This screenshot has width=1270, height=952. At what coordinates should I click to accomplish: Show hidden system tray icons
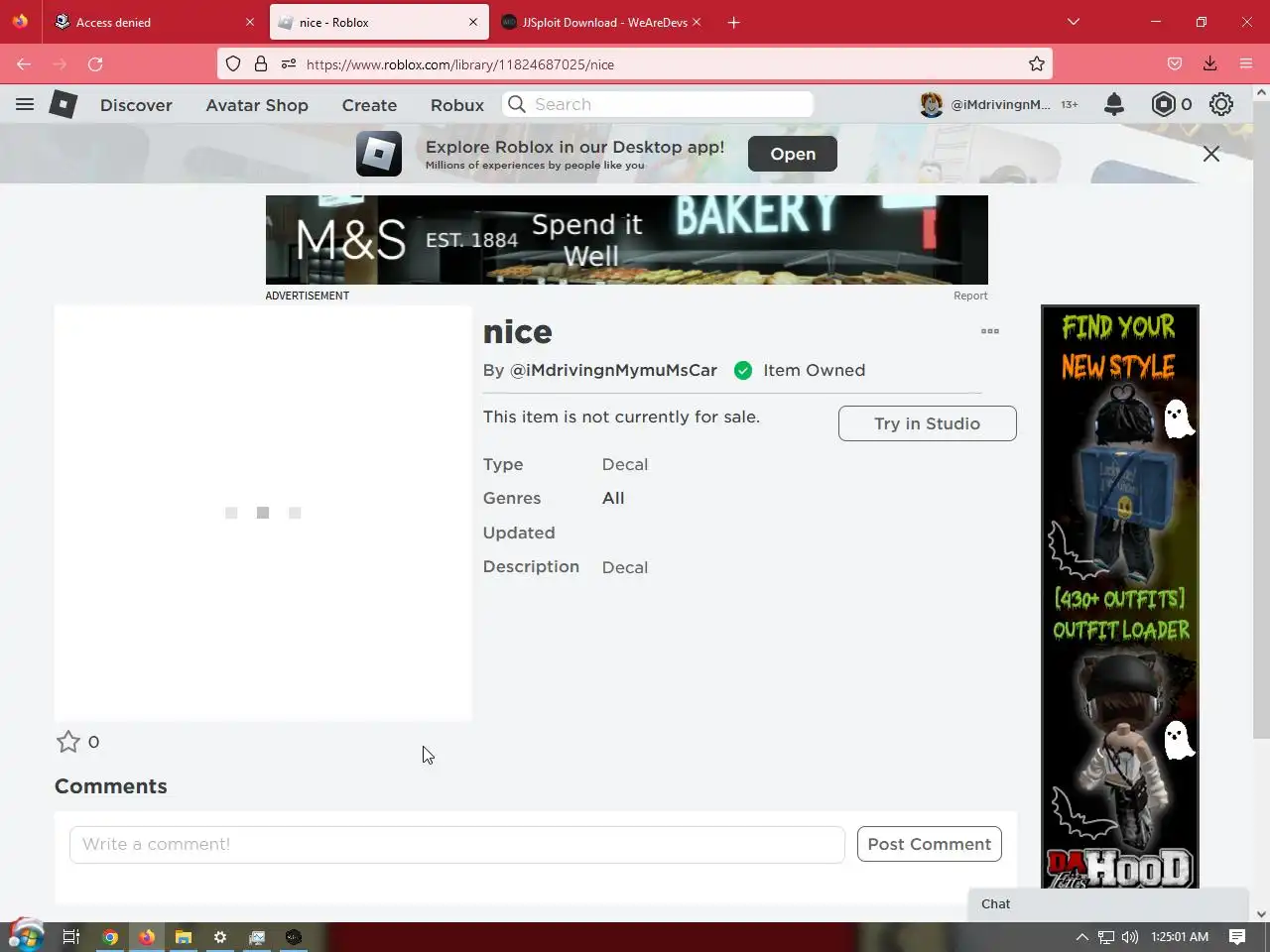[x=1081, y=936]
